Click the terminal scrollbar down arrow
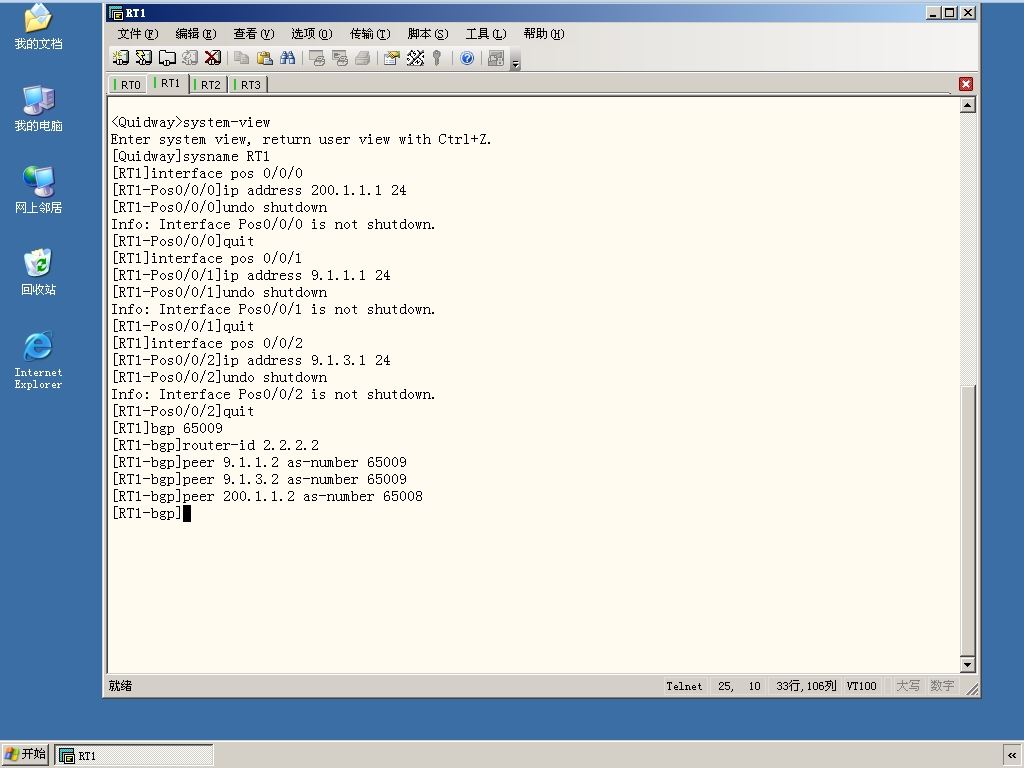This screenshot has height=768, width=1024. tap(968, 665)
